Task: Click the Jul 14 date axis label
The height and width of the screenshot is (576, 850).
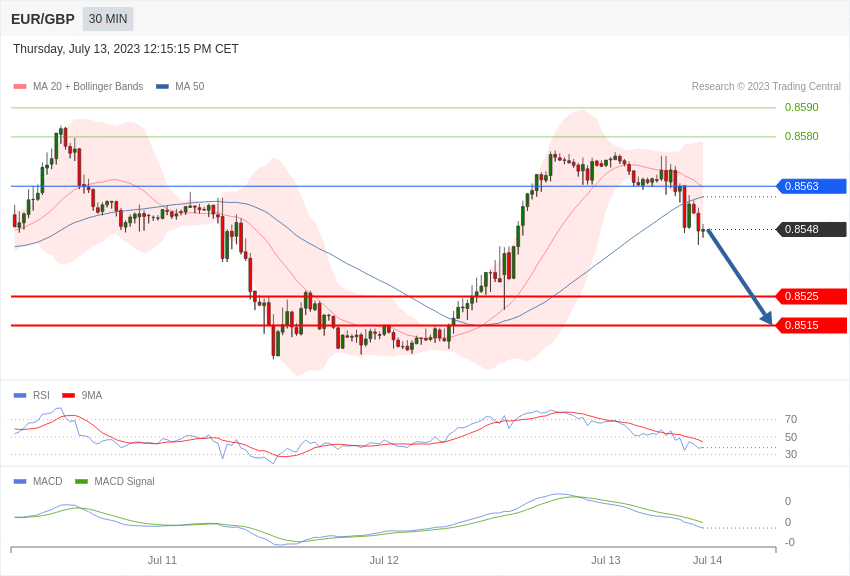Action: point(707,560)
